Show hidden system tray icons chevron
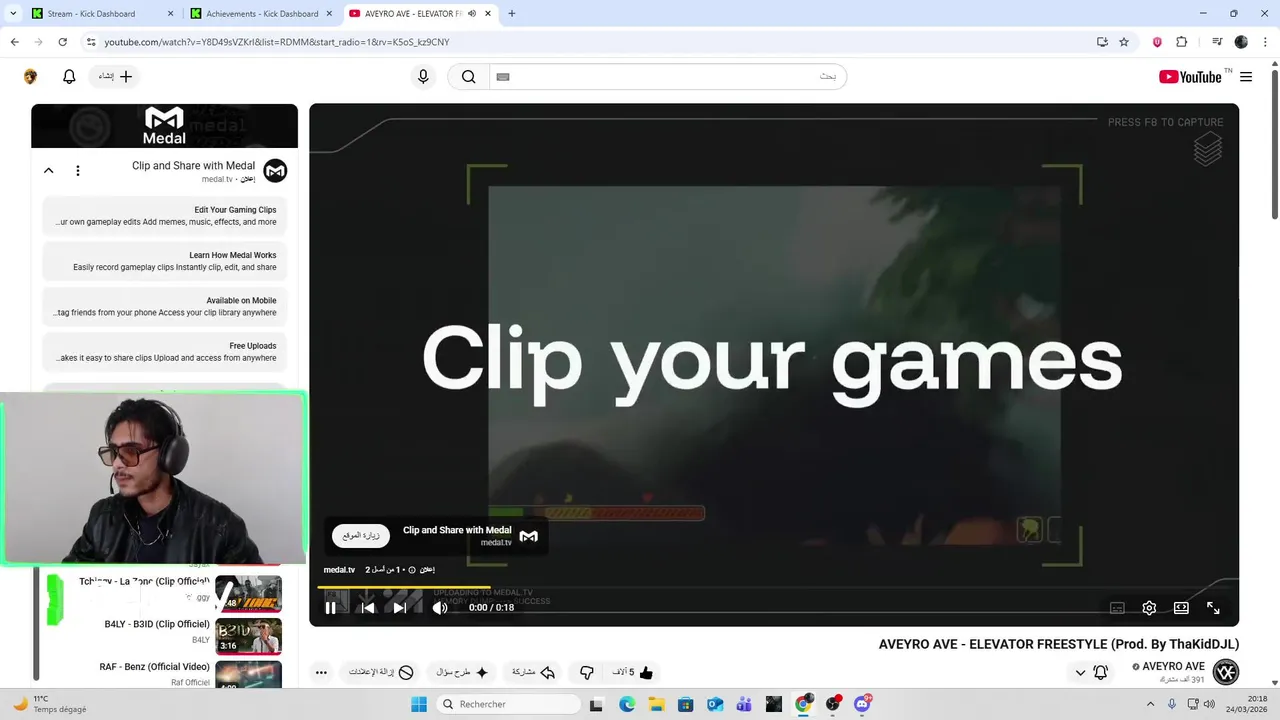The image size is (1280, 720). (x=1152, y=704)
